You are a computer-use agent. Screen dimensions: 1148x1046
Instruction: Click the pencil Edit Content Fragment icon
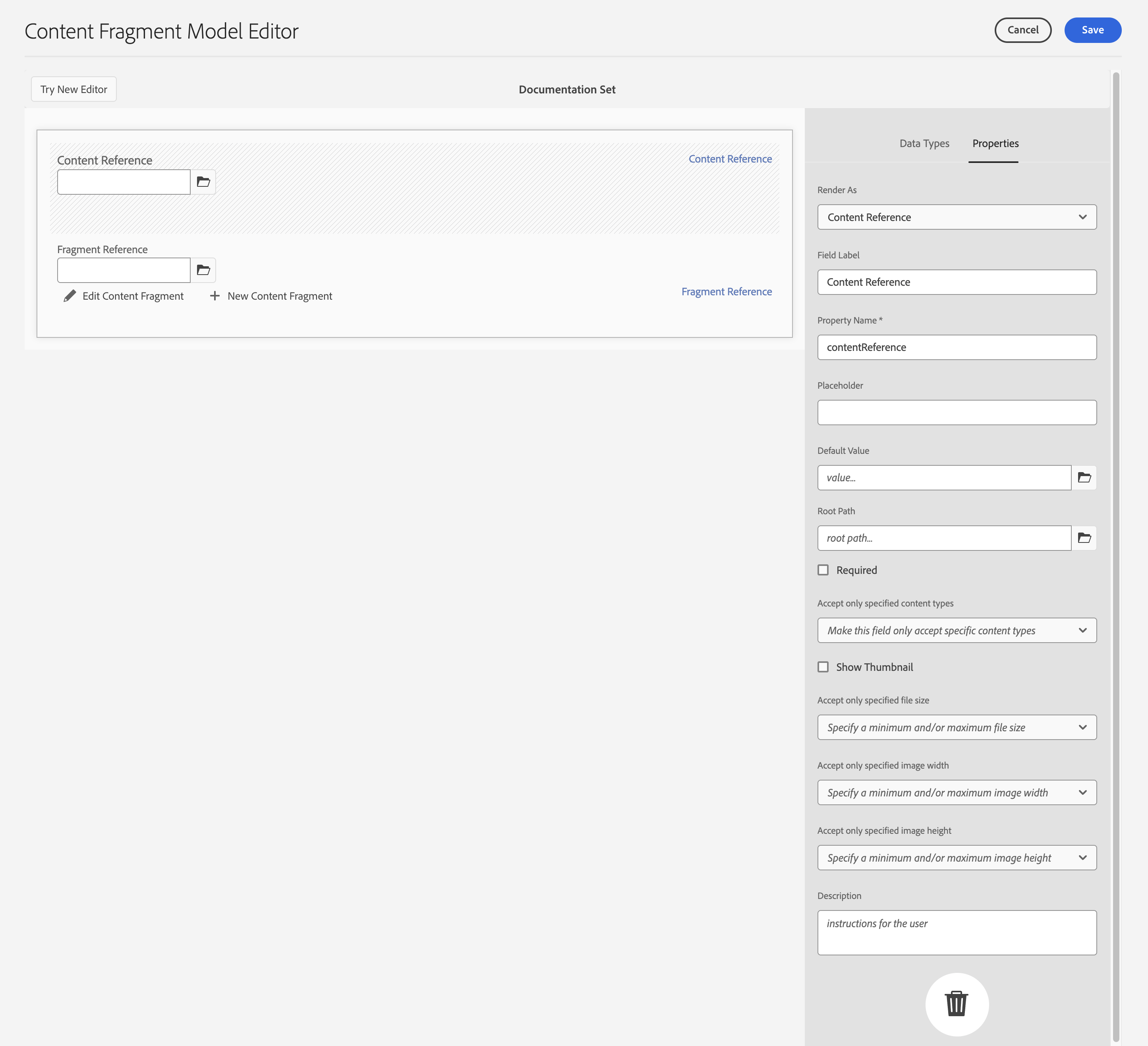(x=70, y=296)
